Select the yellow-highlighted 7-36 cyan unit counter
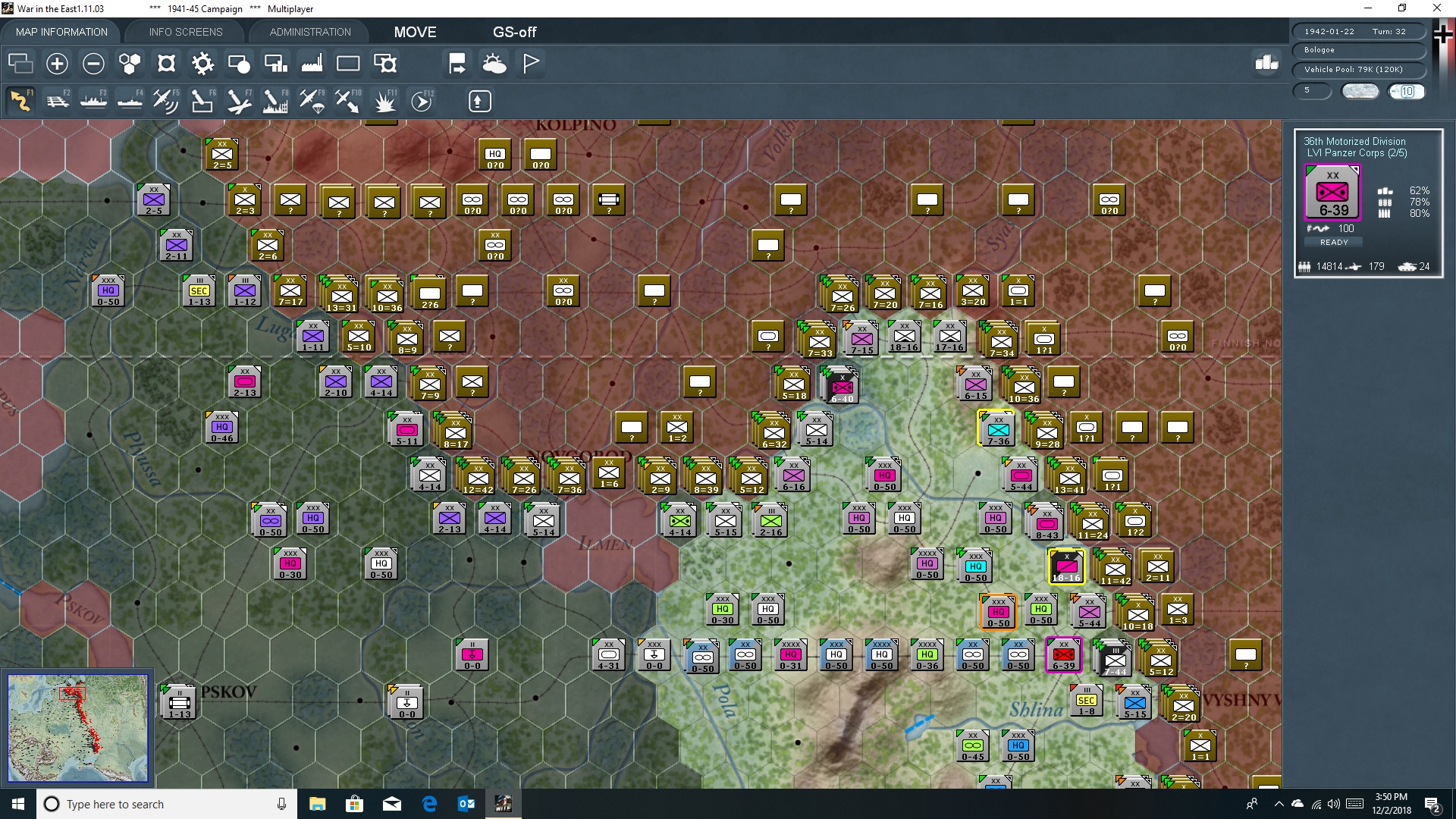This screenshot has width=1456, height=819. (x=997, y=428)
